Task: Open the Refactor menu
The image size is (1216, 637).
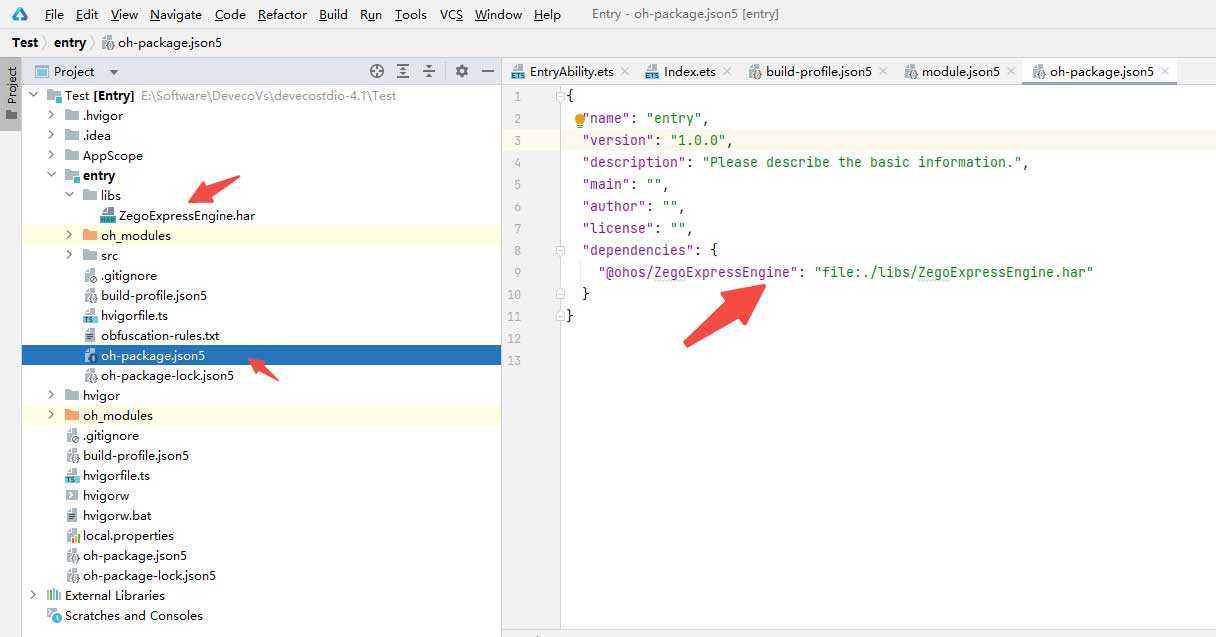Action: [282, 14]
